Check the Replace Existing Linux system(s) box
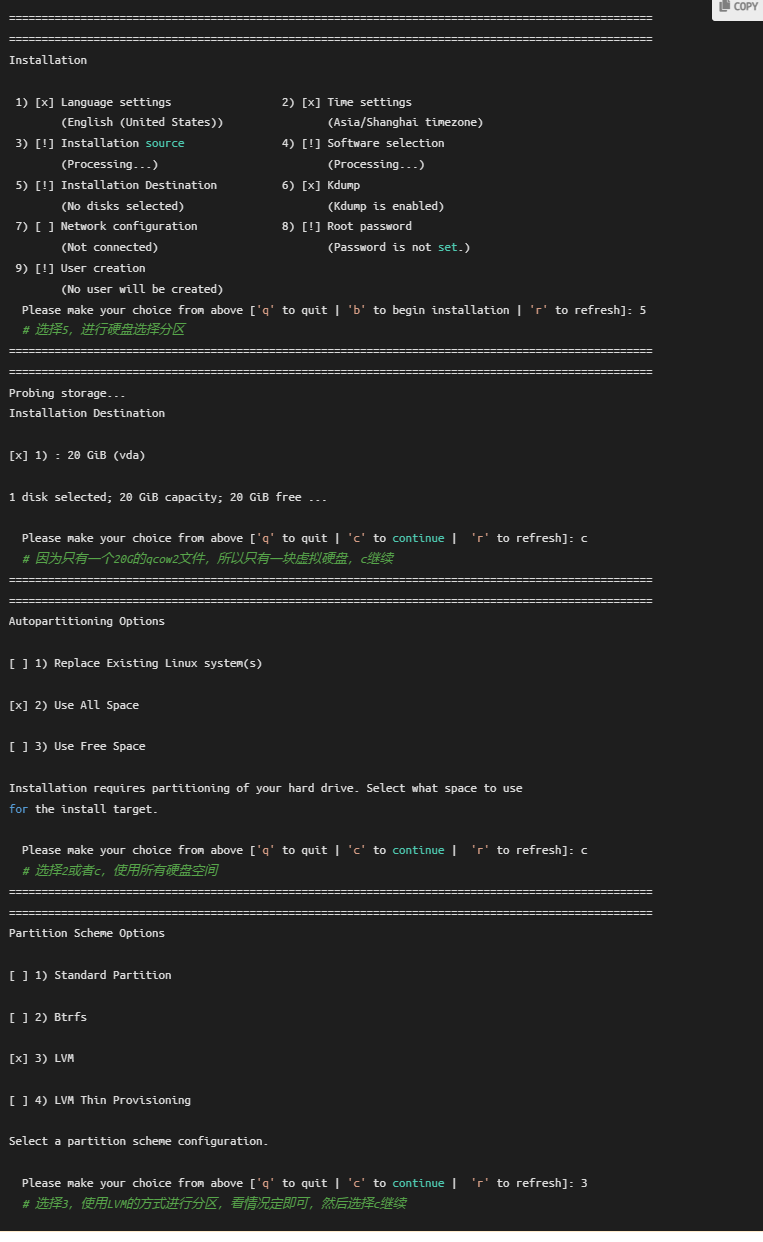Image resolution: width=763 pixels, height=1242 pixels. tap(19, 663)
